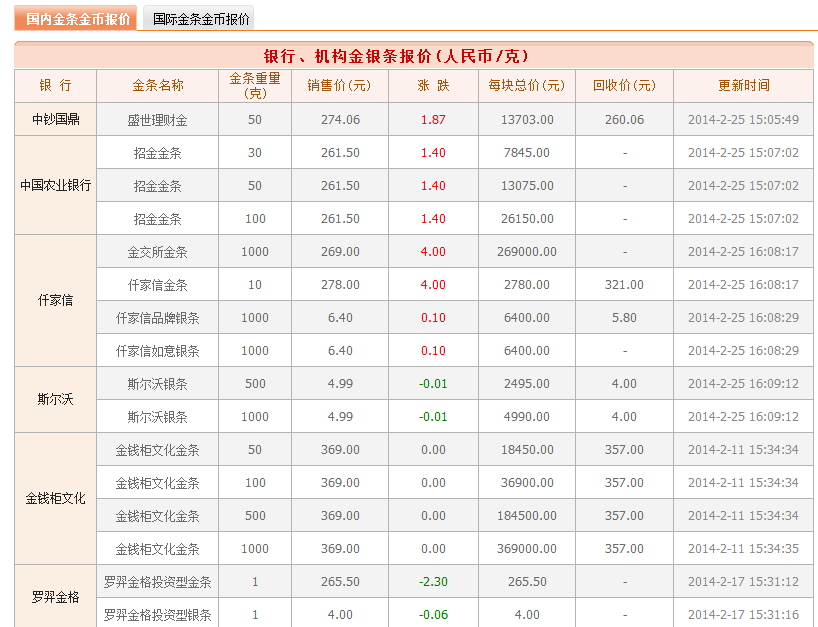Click the 回收价(元) column header
Screen dimensions: 818x627
(624, 86)
